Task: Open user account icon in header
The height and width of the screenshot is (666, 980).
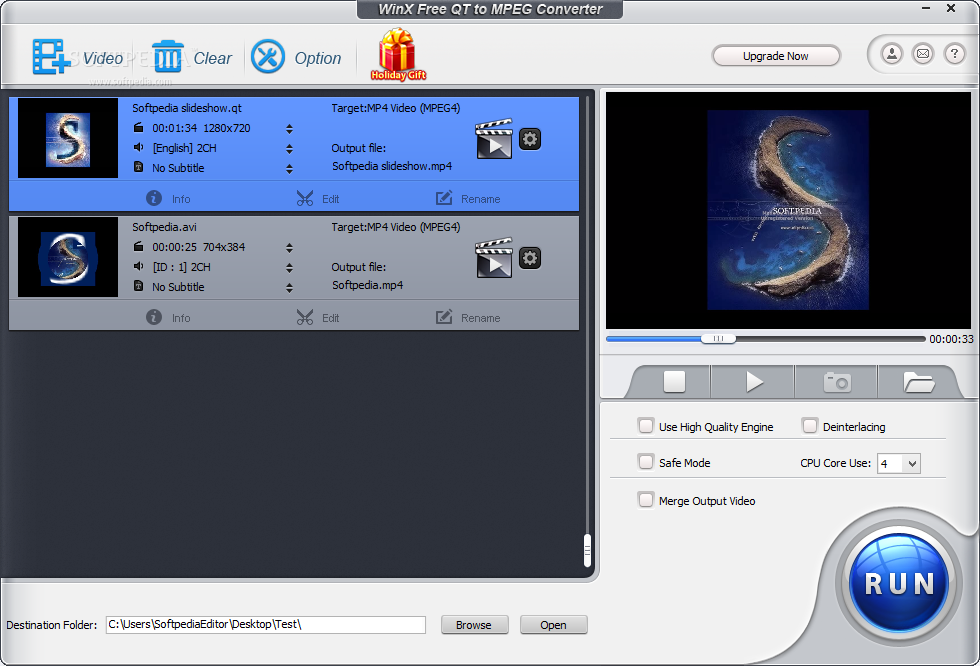Action: 892,54
